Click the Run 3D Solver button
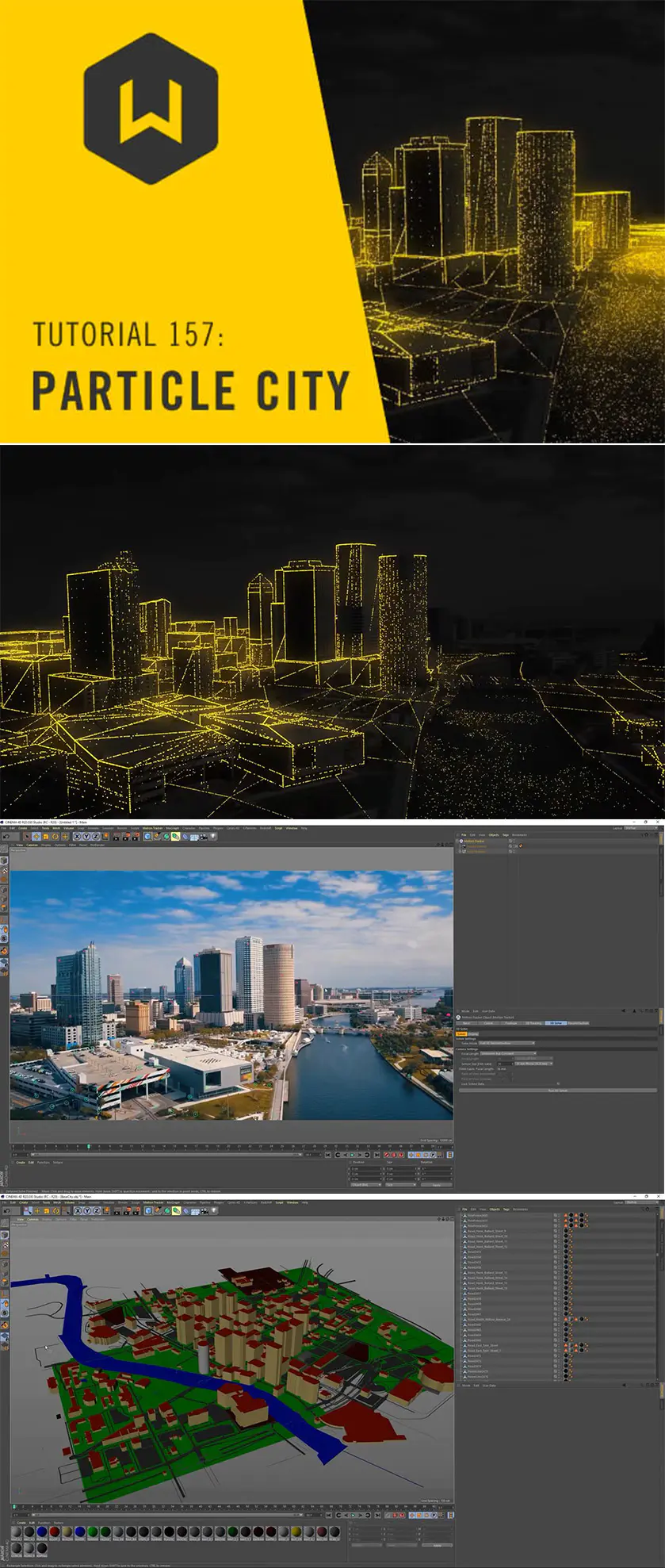Screen dimensions: 665x1568 click(558, 1091)
